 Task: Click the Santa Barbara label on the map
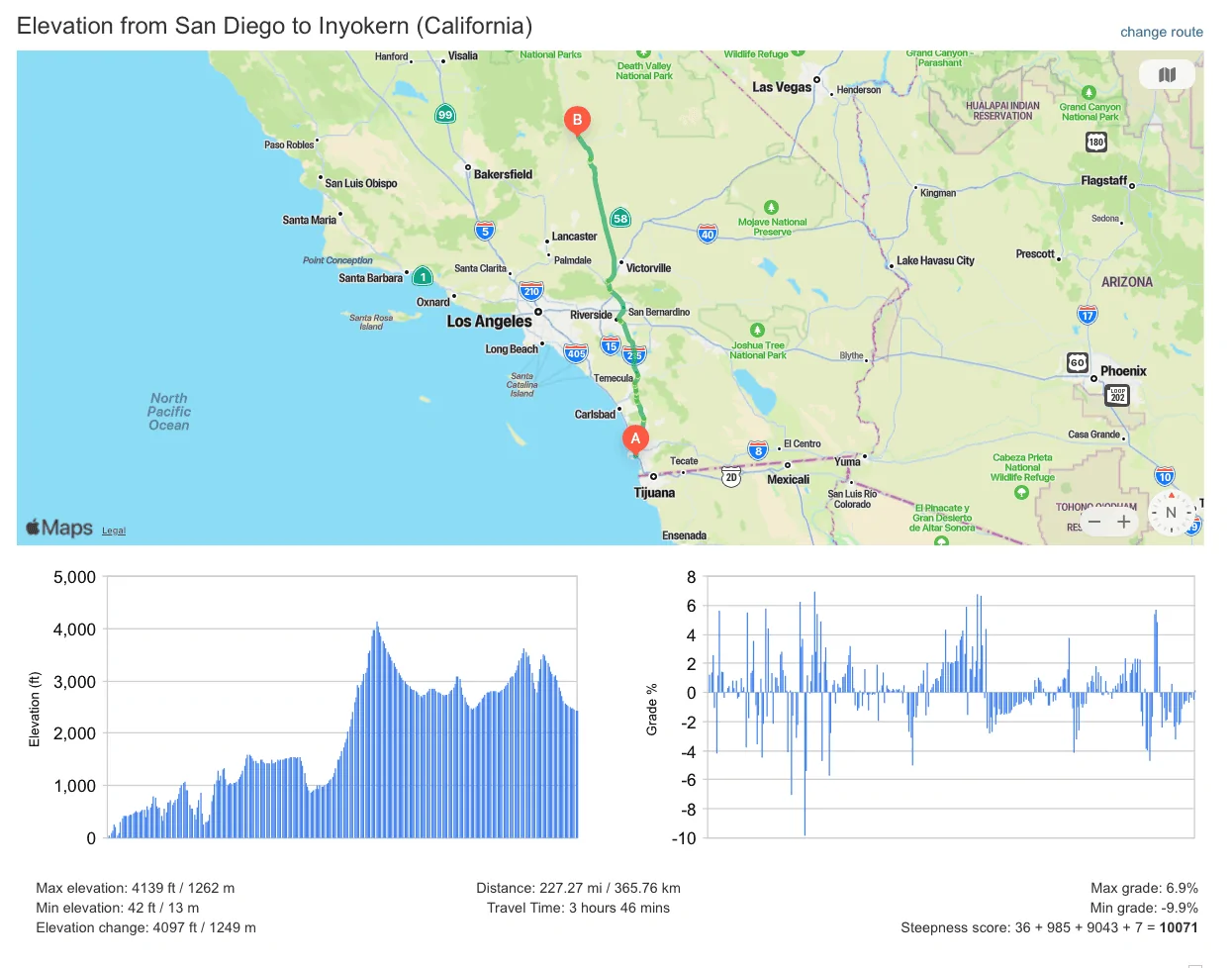[371, 278]
